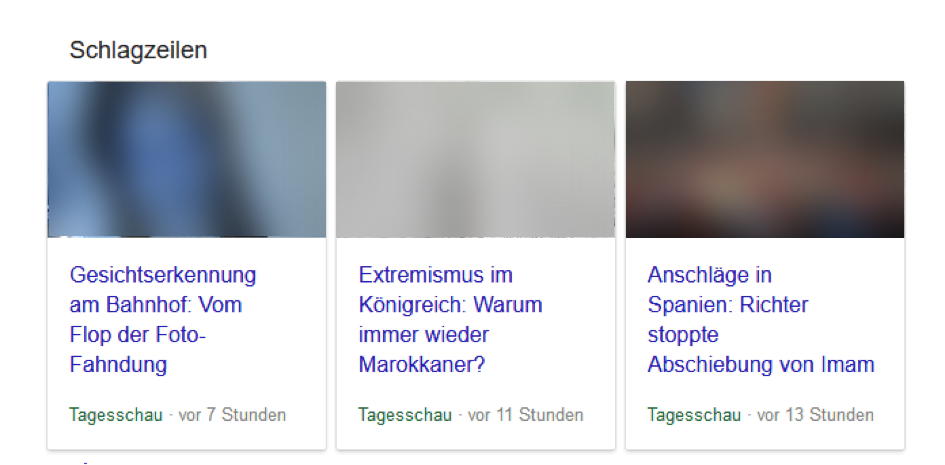The height and width of the screenshot is (465, 945).
Task: Click 'Flop der Foto-' headline line
Action: (x=137, y=334)
